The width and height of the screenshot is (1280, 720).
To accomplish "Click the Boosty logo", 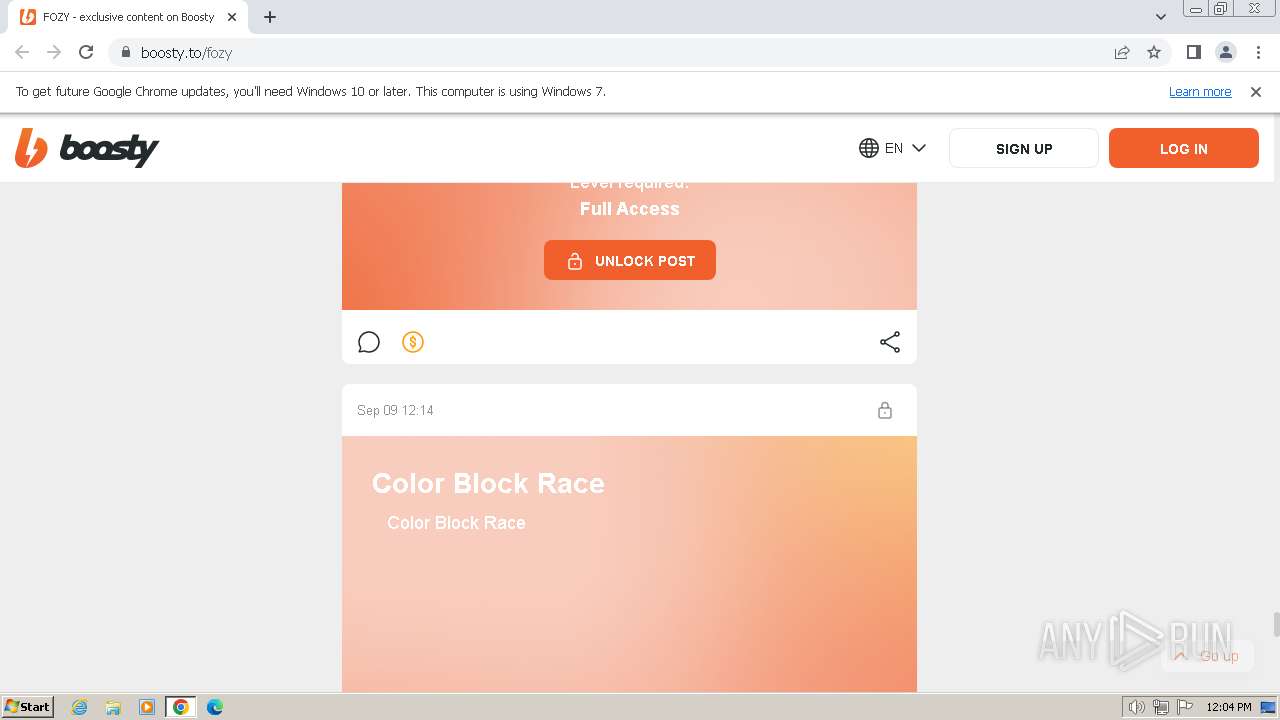I will pos(87,148).
